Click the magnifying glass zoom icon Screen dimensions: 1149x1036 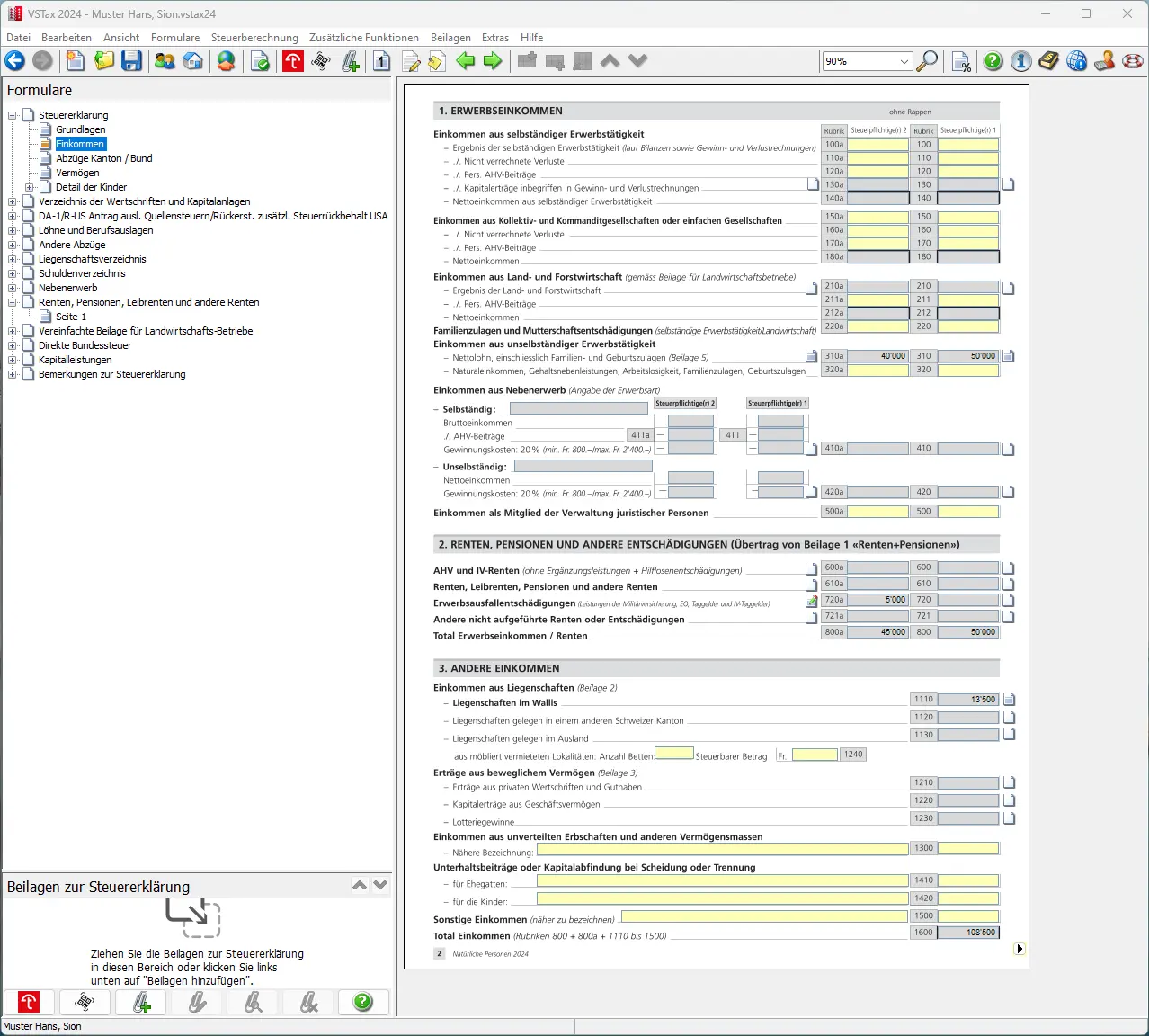click(927, 61)
